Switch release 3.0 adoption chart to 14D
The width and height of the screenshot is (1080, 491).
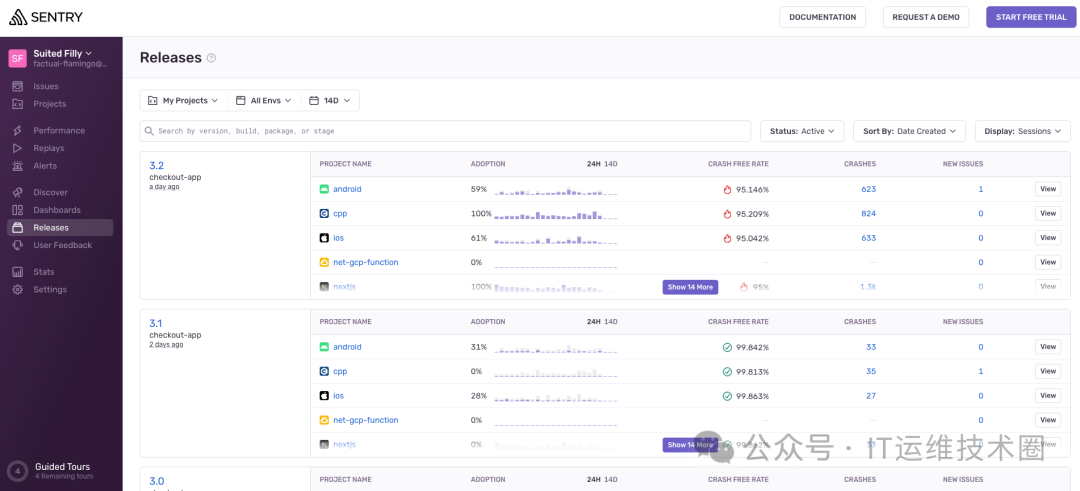pos(611,479)
